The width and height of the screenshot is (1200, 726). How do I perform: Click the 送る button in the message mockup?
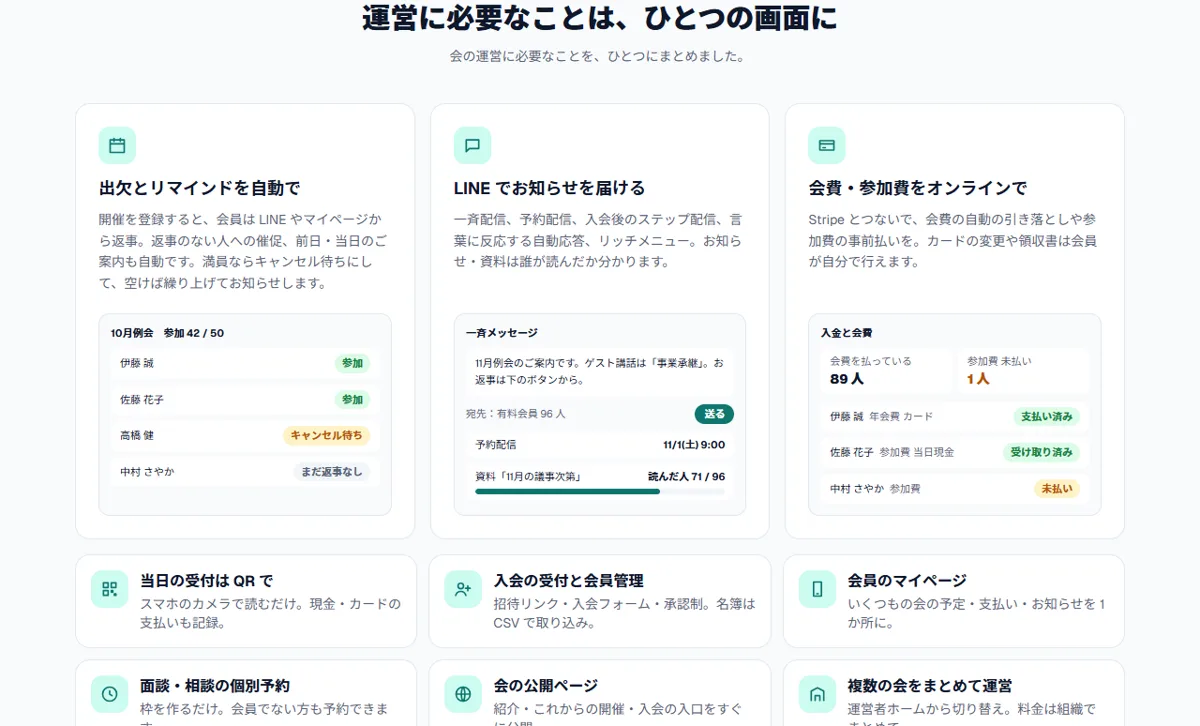[x=714, y=413]
